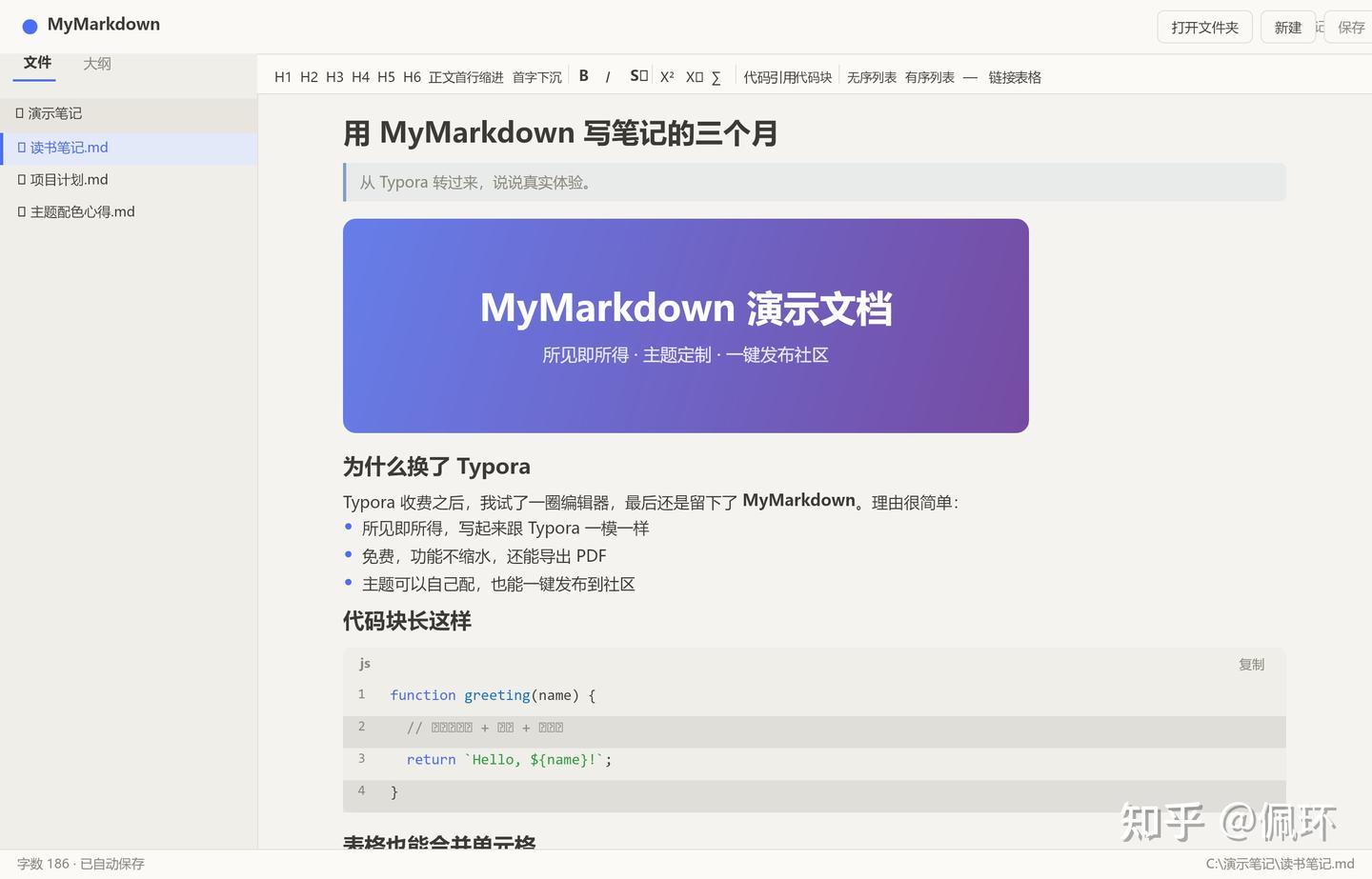Click the 新建 button

point(1288,28)
